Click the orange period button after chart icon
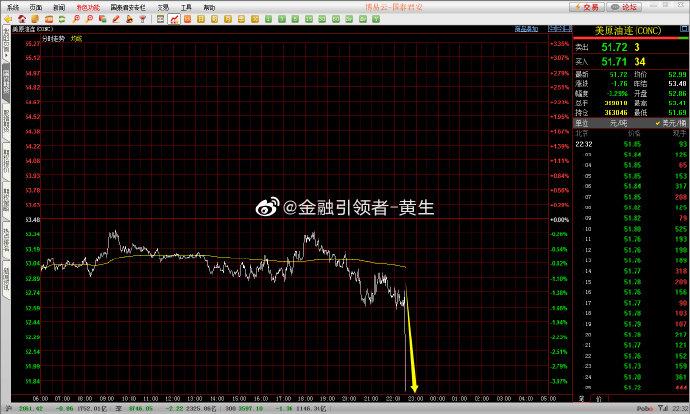 point(189,19)
